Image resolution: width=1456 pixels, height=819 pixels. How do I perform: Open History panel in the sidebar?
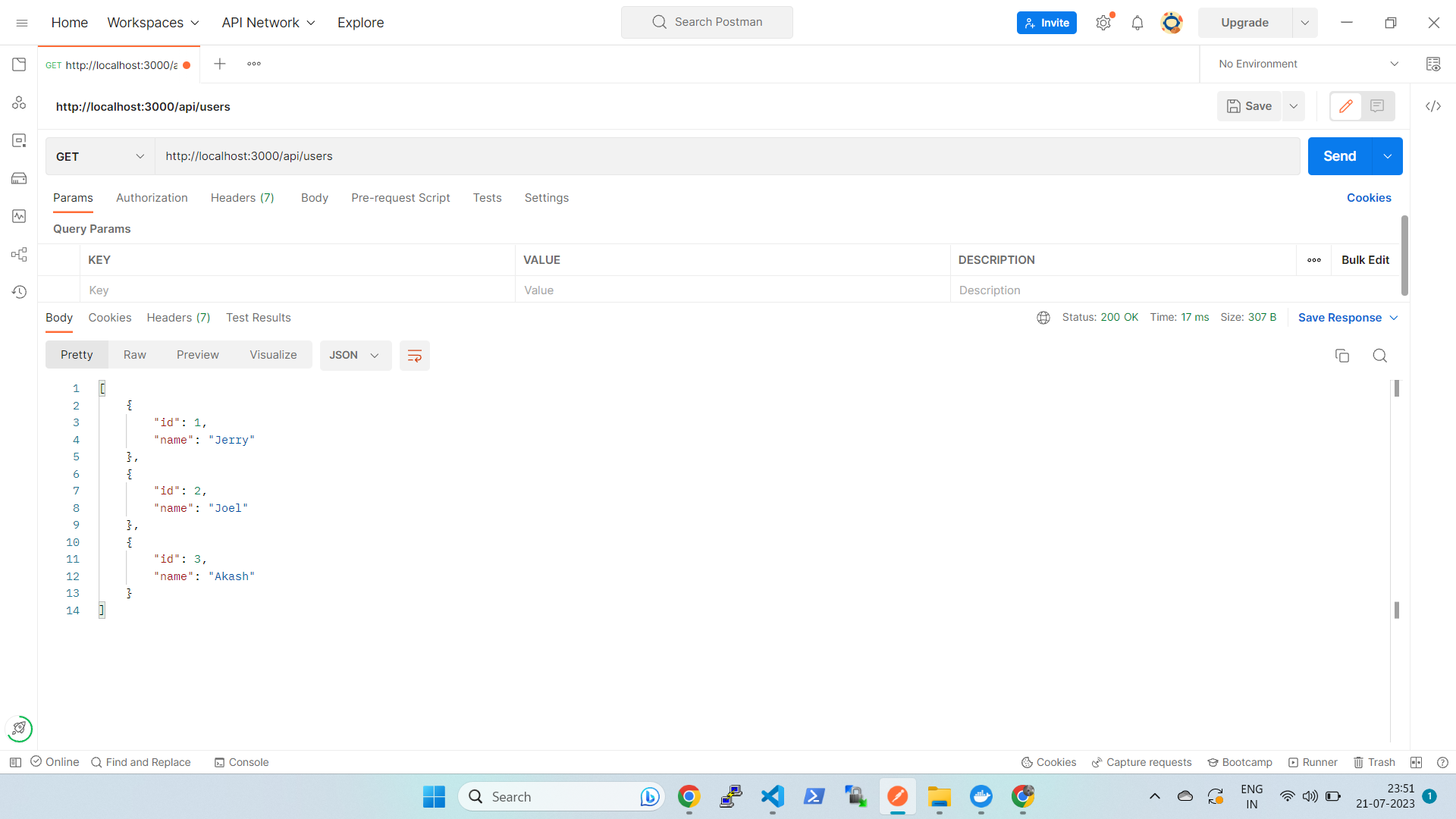point(19,292)
